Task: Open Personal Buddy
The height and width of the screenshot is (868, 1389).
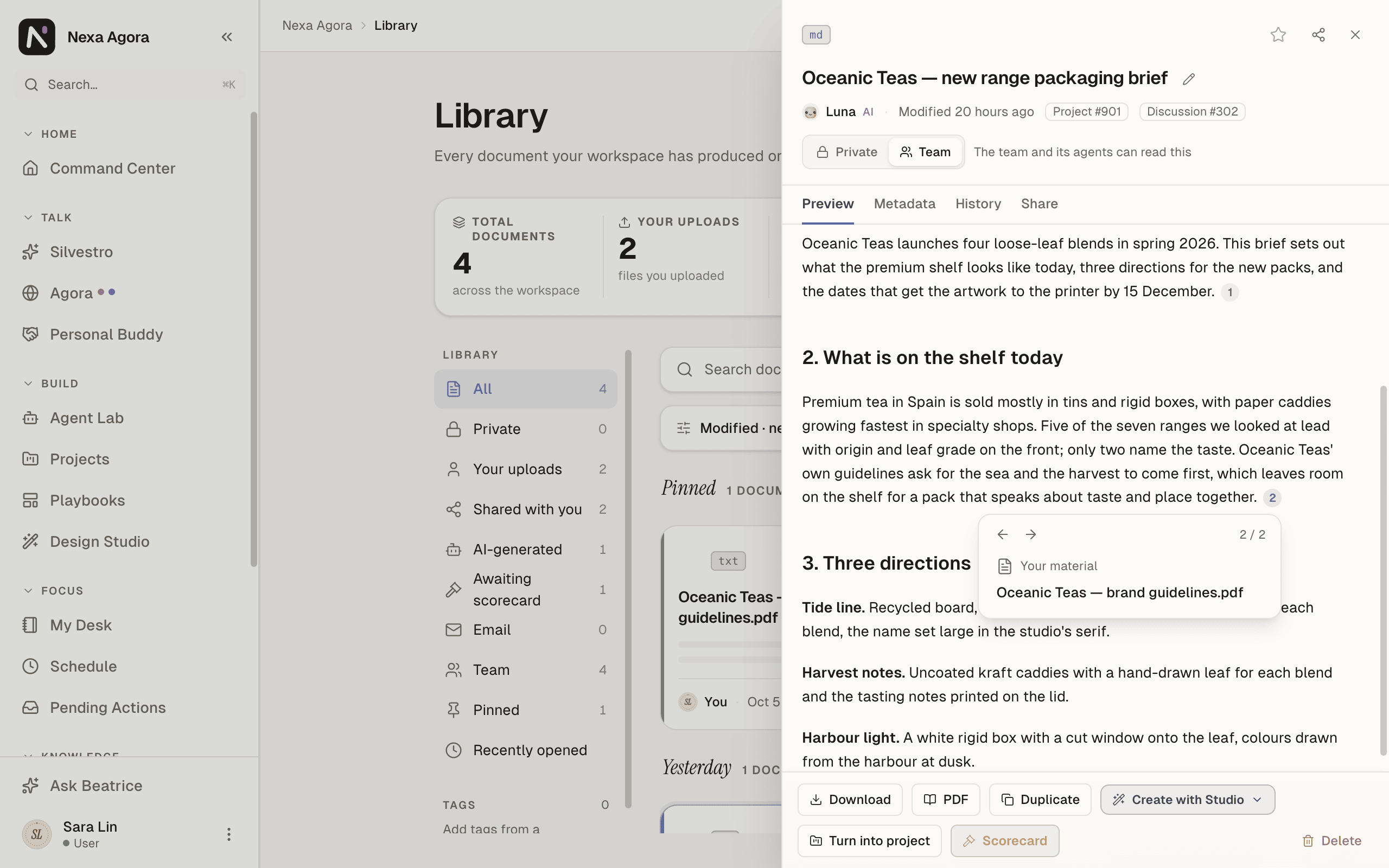Action: pos(130,334)
